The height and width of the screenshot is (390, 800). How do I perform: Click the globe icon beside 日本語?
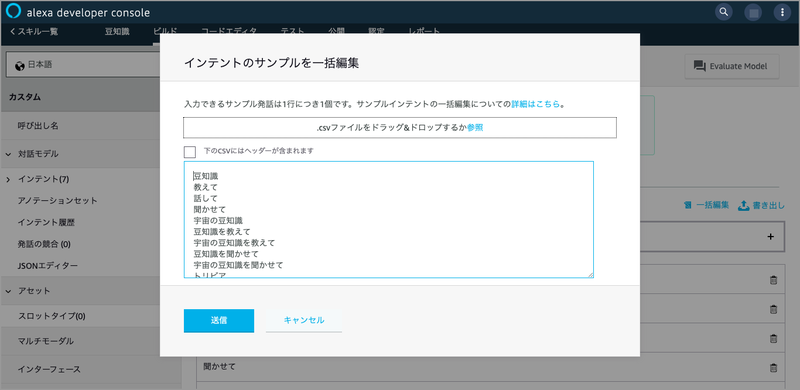point(20,65)
